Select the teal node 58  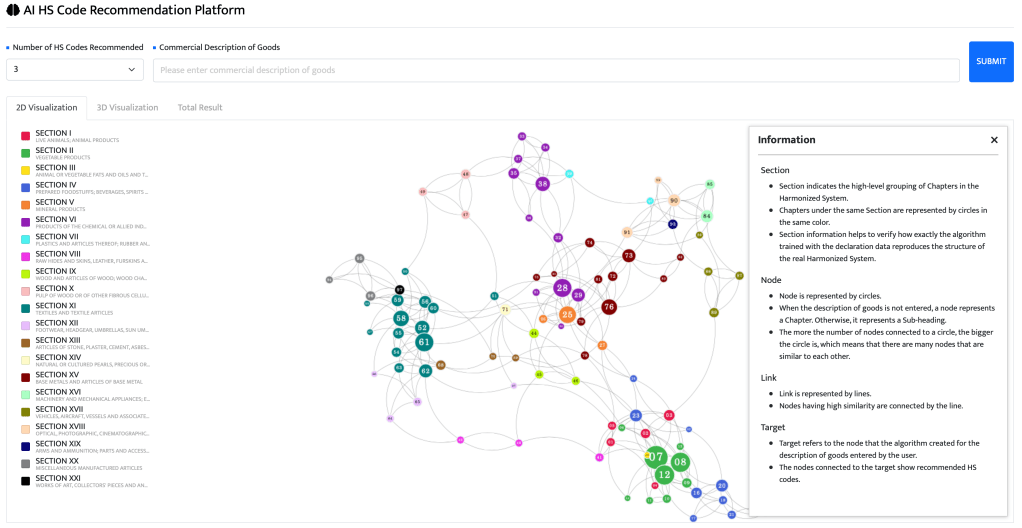tap(400, 318)
